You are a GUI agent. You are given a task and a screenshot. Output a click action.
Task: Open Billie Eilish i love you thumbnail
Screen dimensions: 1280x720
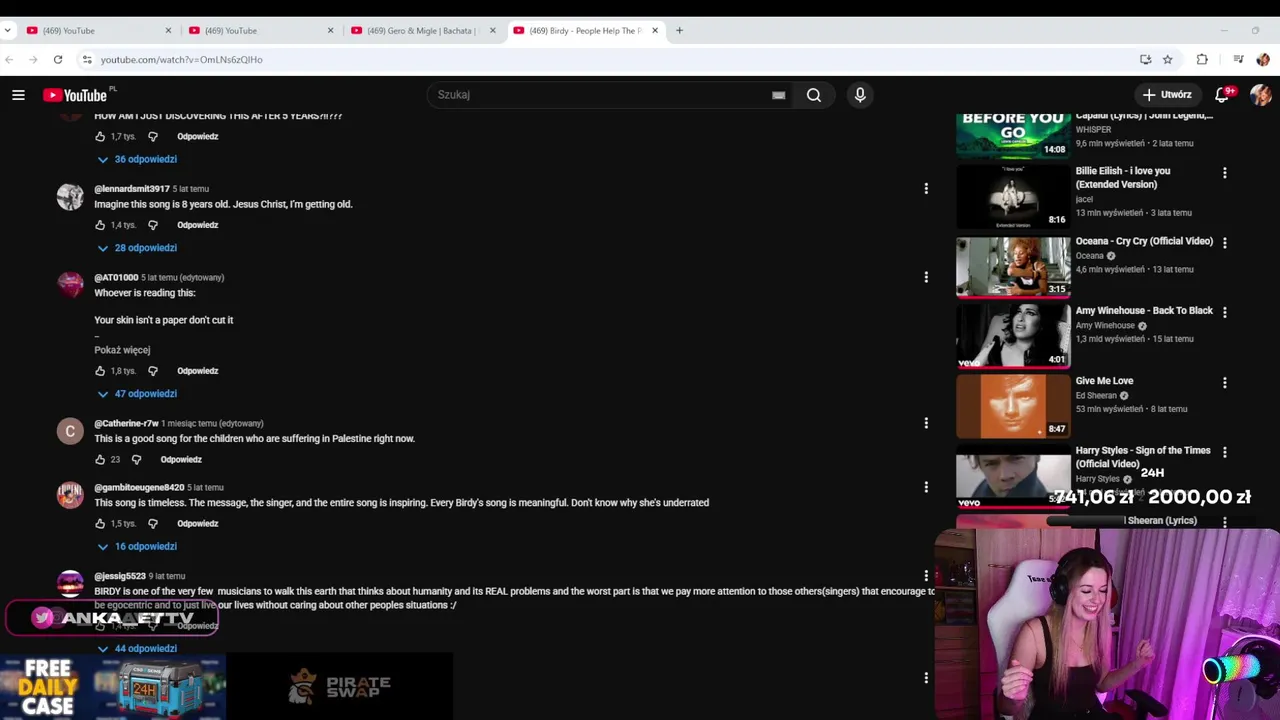click(x=1013, y=197)
